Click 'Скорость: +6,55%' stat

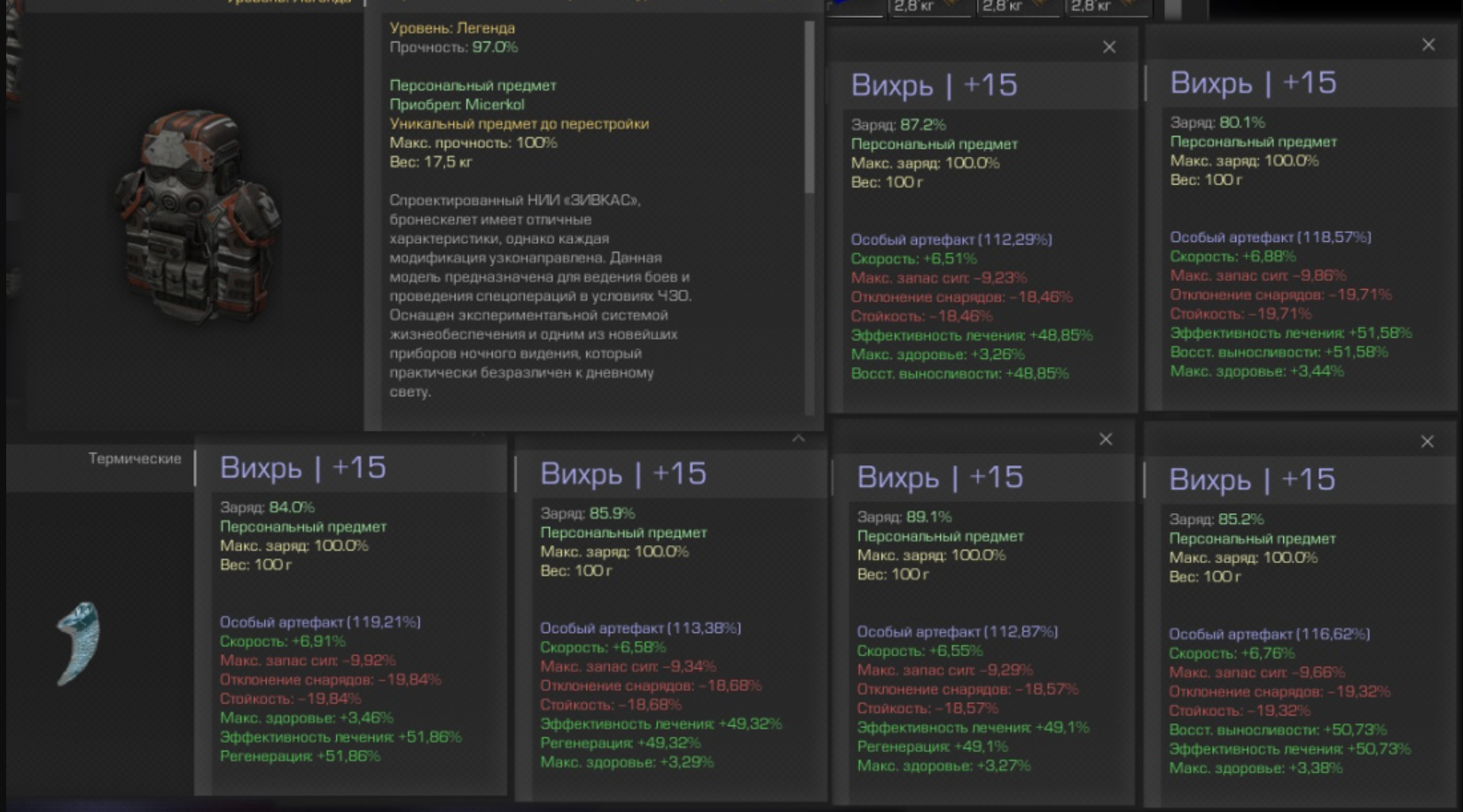click(919, 652)
